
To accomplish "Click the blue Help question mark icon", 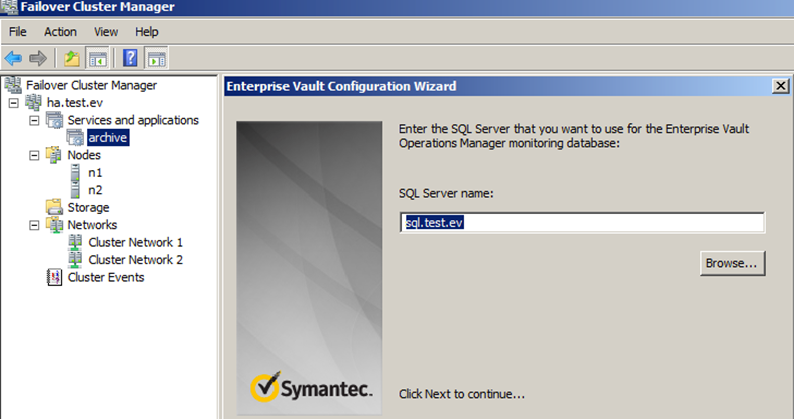I will pyautogui.click(x=130, y=58).
